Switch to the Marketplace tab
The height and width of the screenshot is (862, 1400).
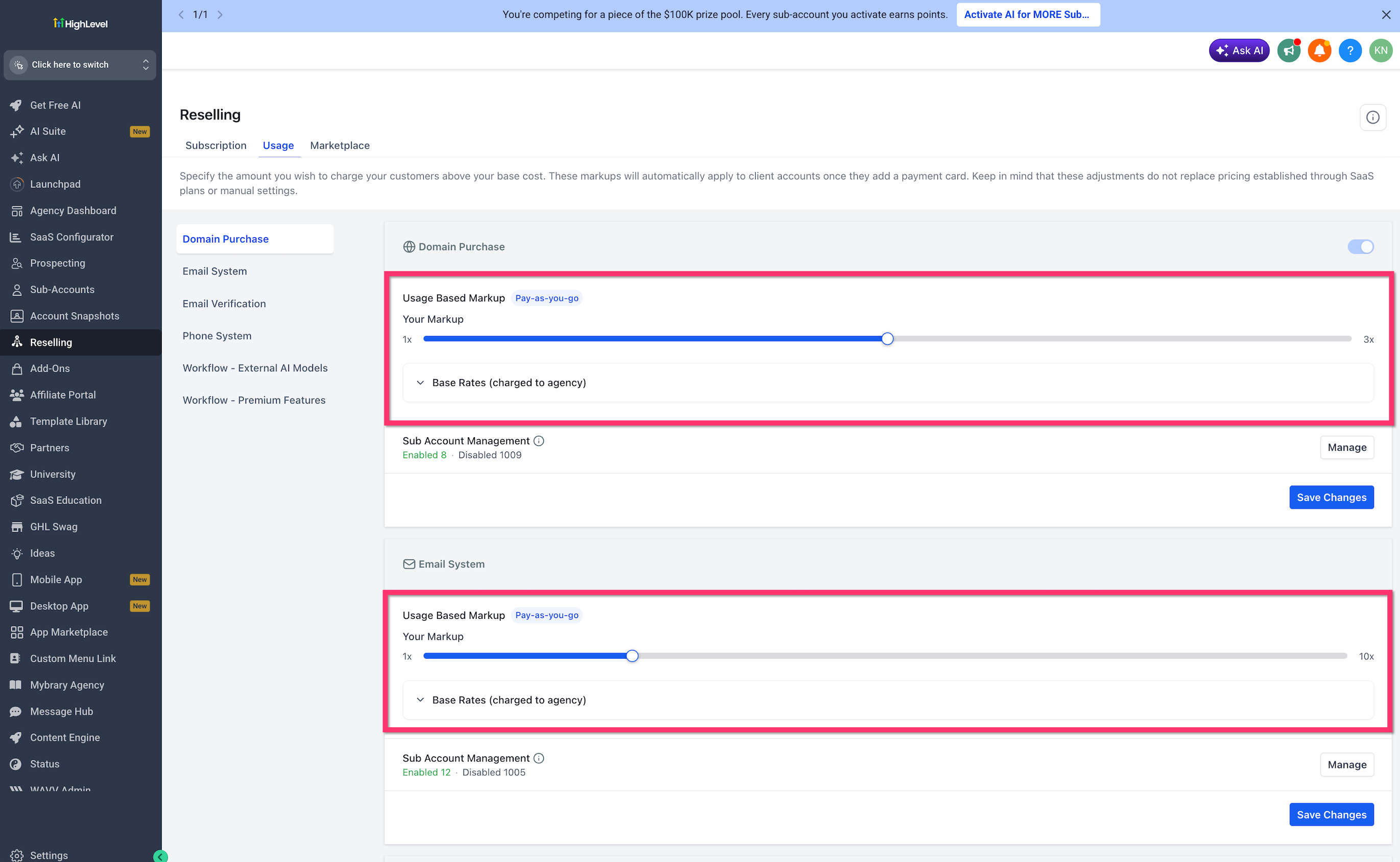coord(340,146)
